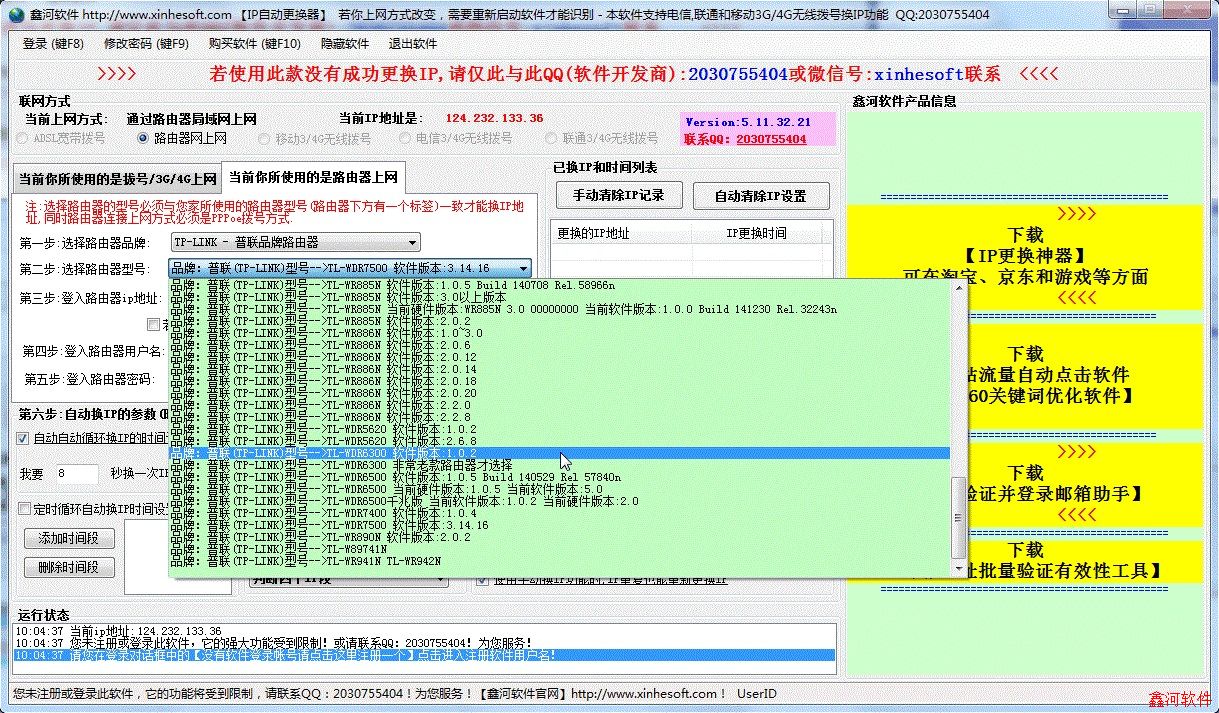The height and width of the screenshot is (713, 1219).
Task: Choose TL-WR886N 软件版本 2.0.6
Action: tap(560, 345)
